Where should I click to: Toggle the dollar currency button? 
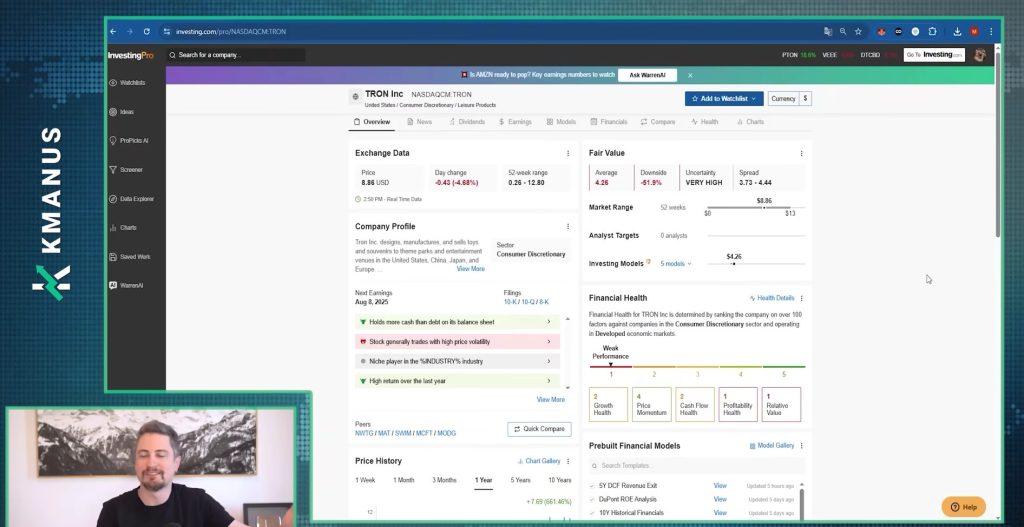click(805, 99)
